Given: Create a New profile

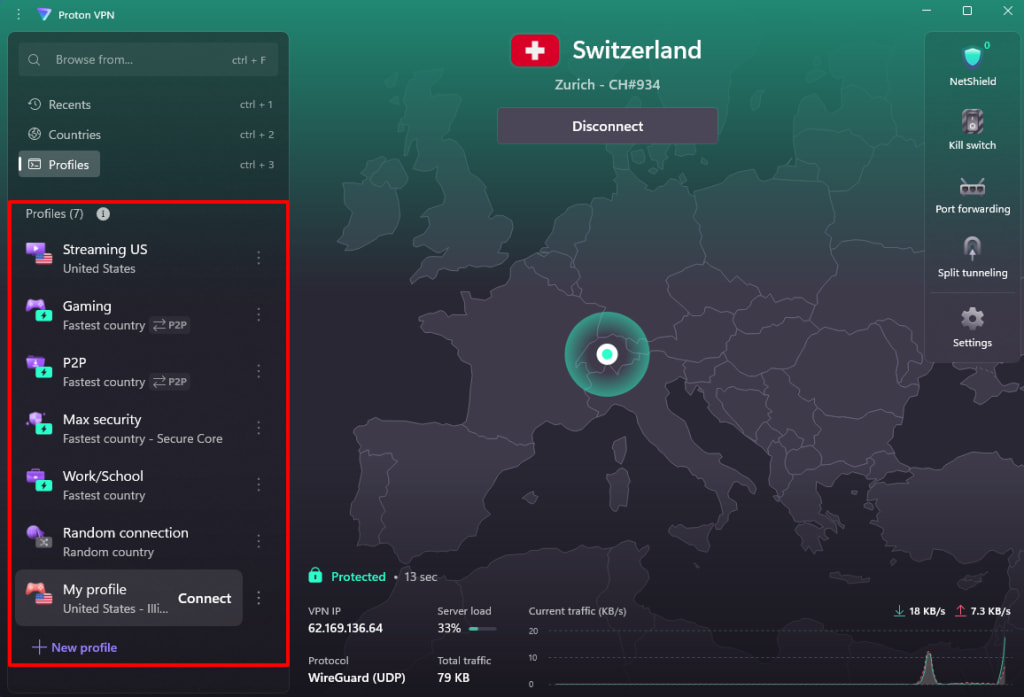Looking at the screenshot, I should (x=74, y=647).
